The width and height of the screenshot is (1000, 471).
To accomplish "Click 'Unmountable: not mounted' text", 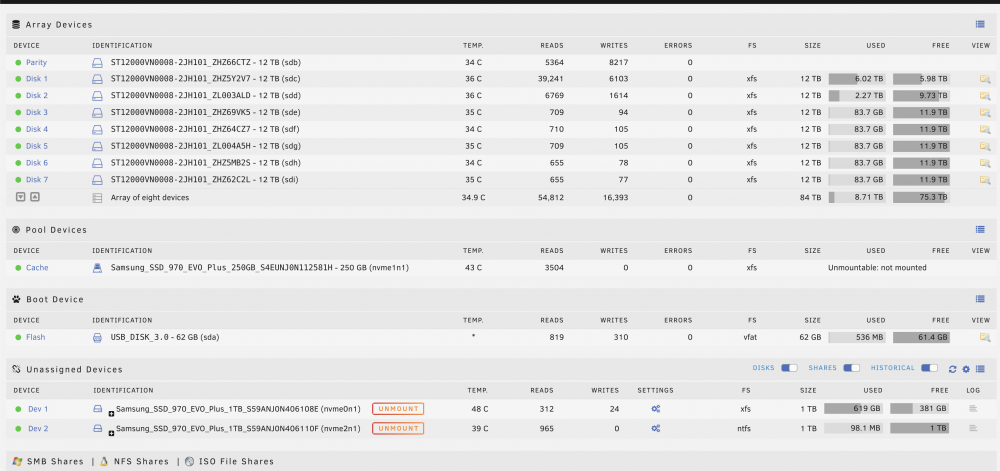I will (877, 268).
